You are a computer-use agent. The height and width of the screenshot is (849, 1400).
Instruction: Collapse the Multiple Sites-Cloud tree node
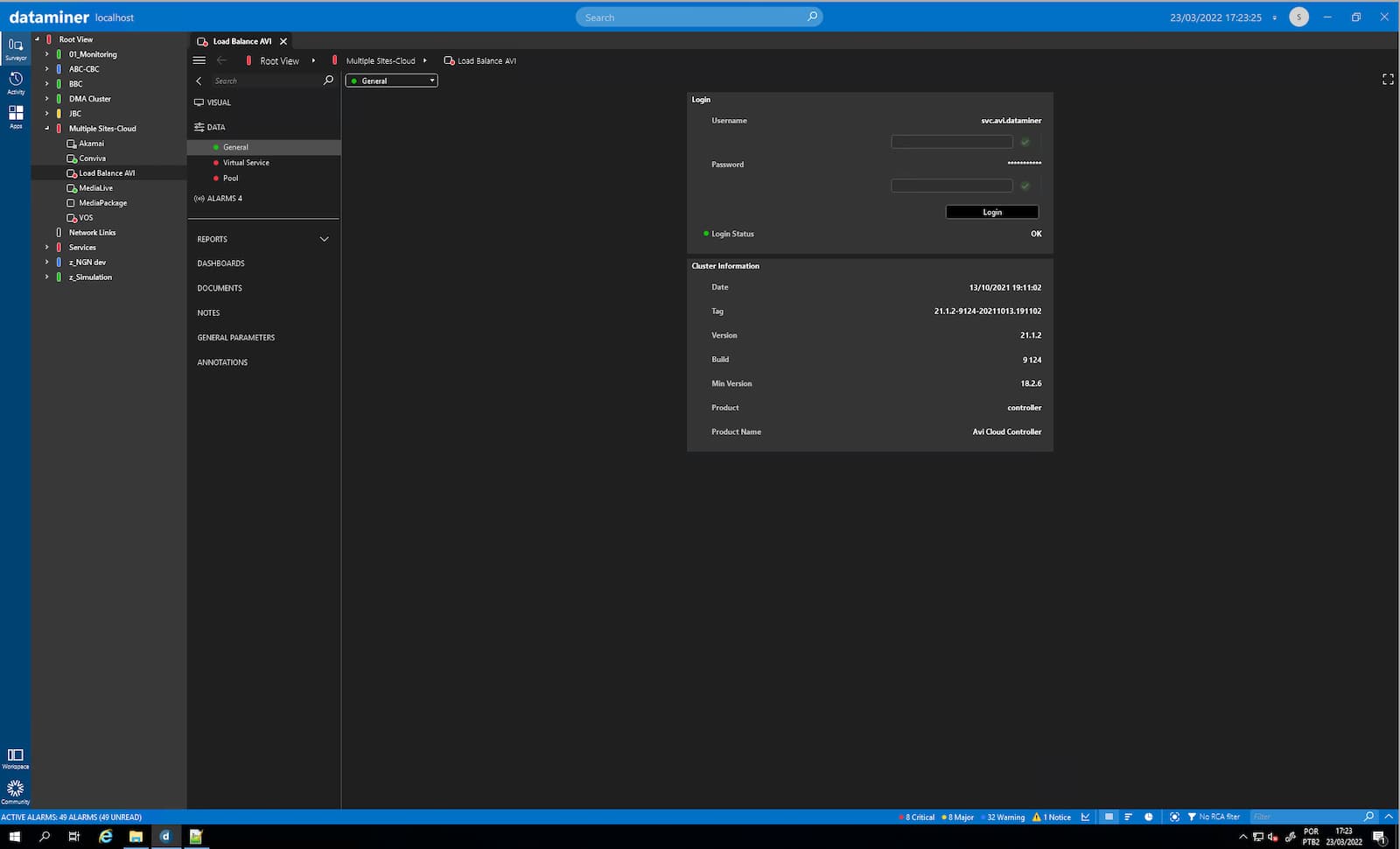(47, 129)
